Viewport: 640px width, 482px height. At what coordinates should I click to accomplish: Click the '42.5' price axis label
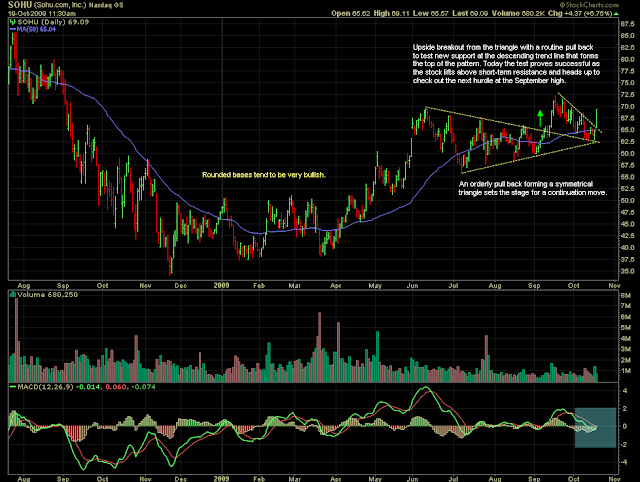(627, 236)
